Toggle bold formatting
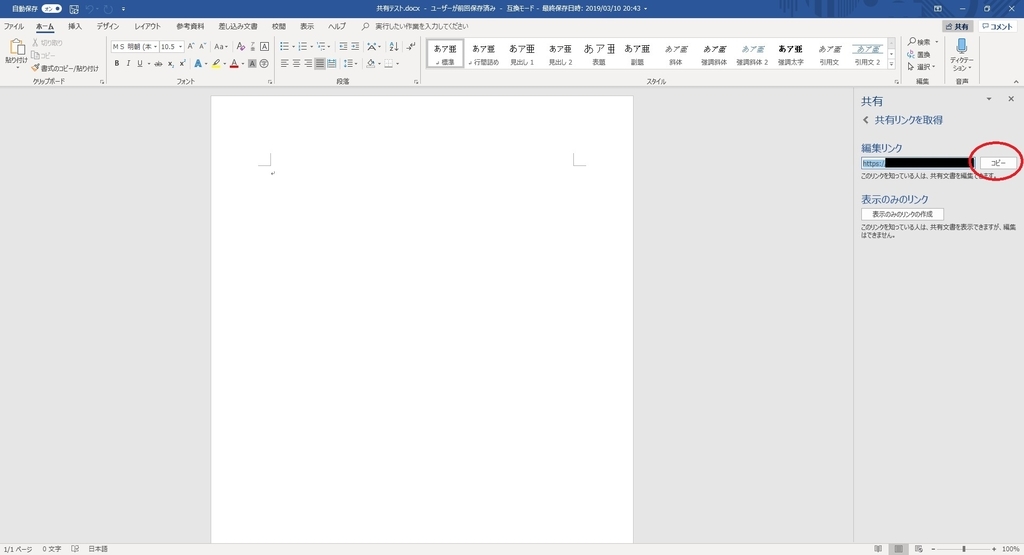The height and width of the screenshot is (555, 1024). [x=117, y=63]
